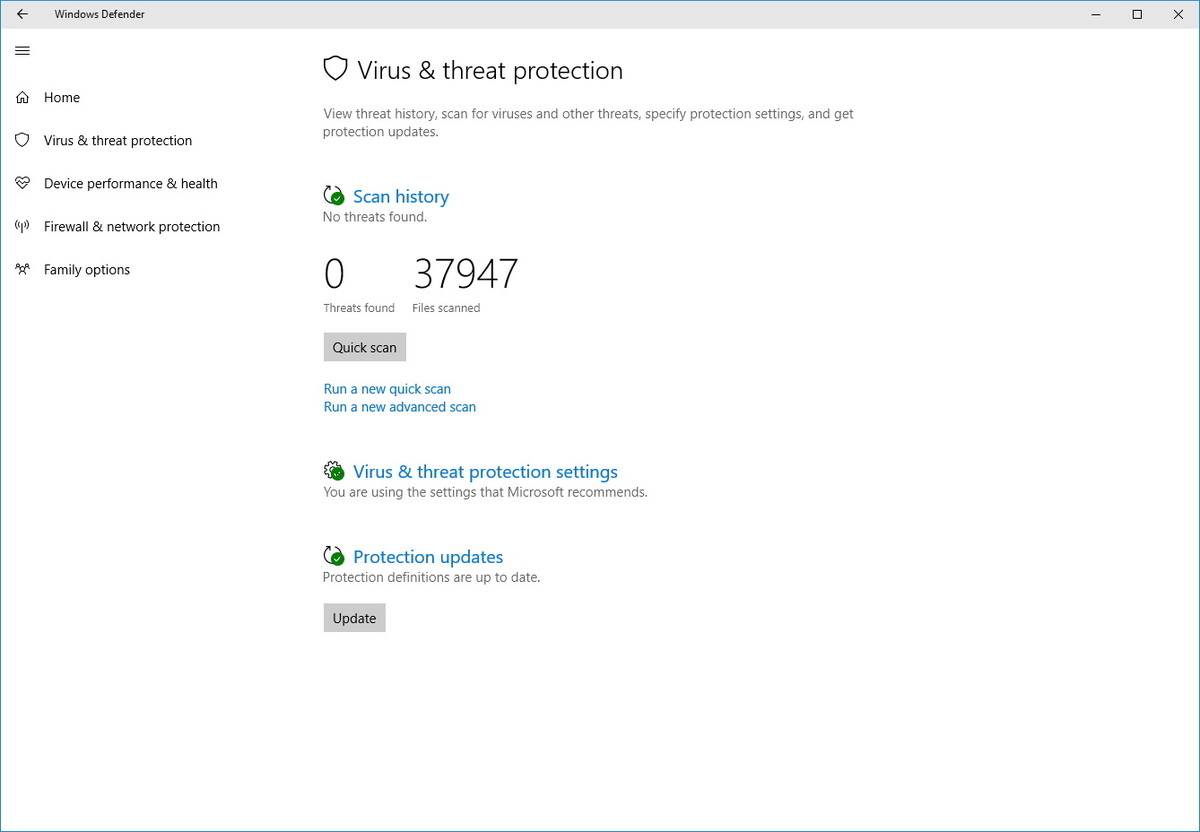Click the Protection updates shield icon
The image size is (1200, 832).
point(334,556)
